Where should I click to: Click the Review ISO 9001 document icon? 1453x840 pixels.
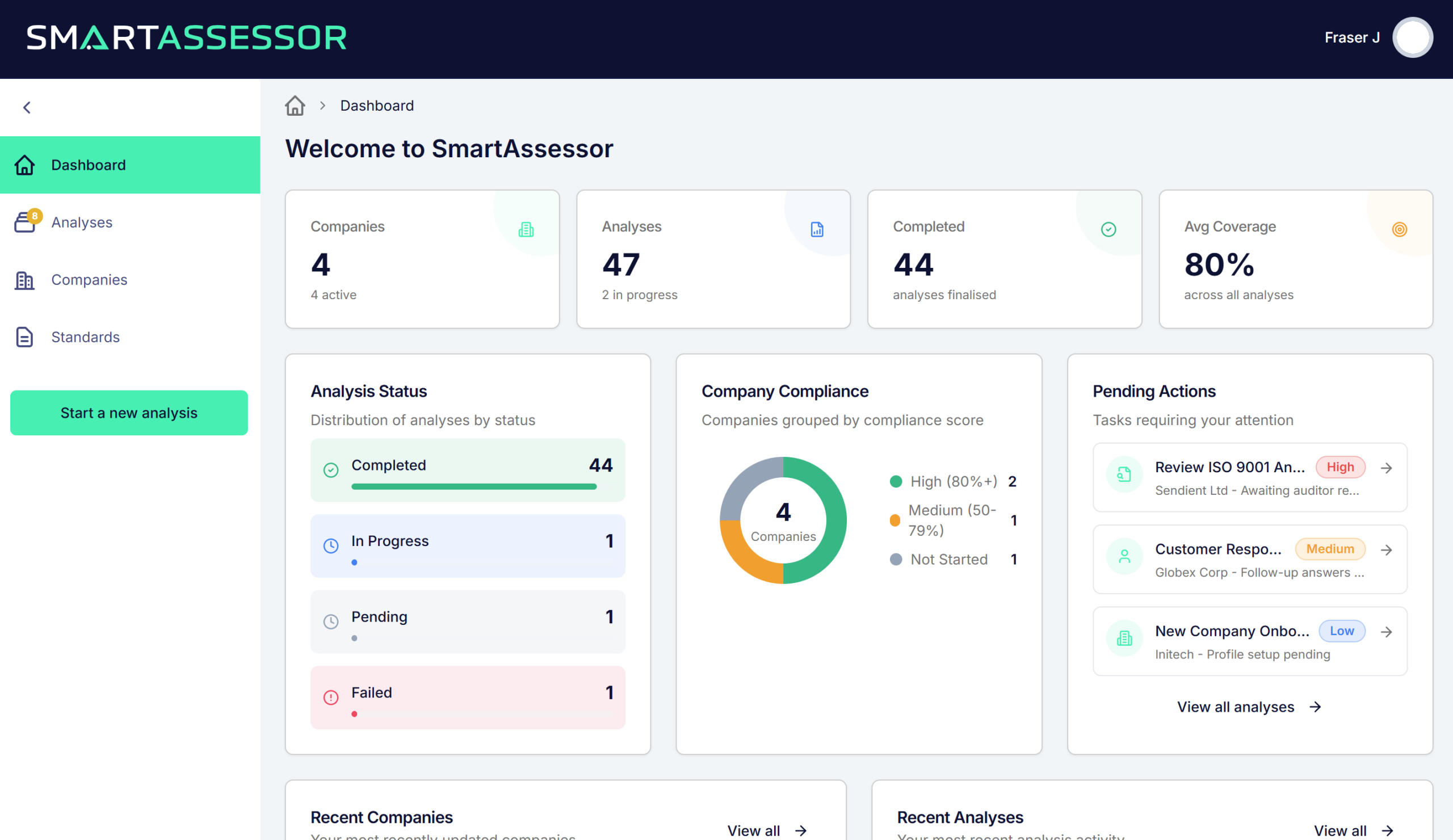[x=1124, y=474]
